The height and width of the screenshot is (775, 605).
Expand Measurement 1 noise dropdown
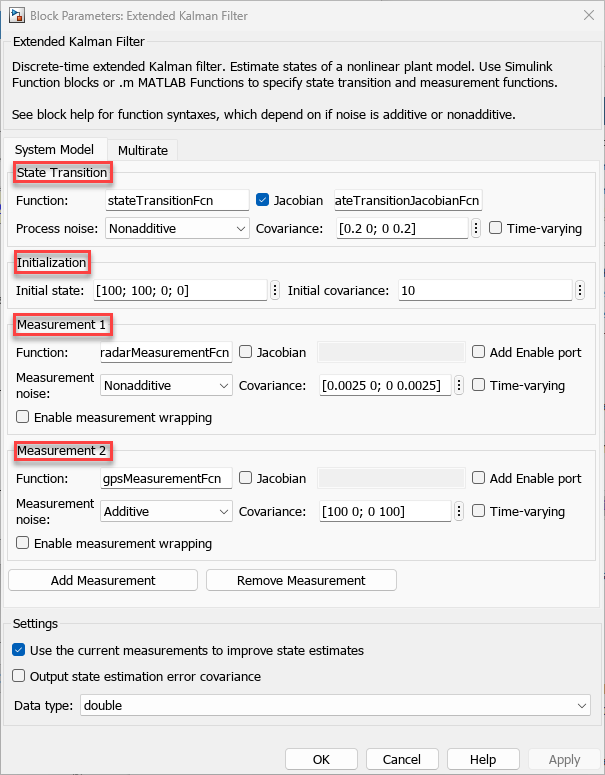tap(166, 385)
